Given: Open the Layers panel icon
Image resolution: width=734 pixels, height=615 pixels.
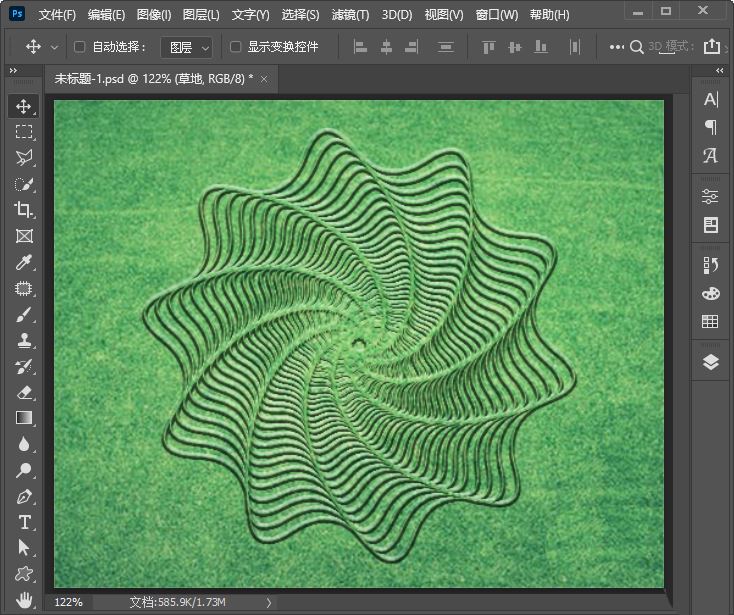Looking at the screenshot, I should click(x=711, y=362).
